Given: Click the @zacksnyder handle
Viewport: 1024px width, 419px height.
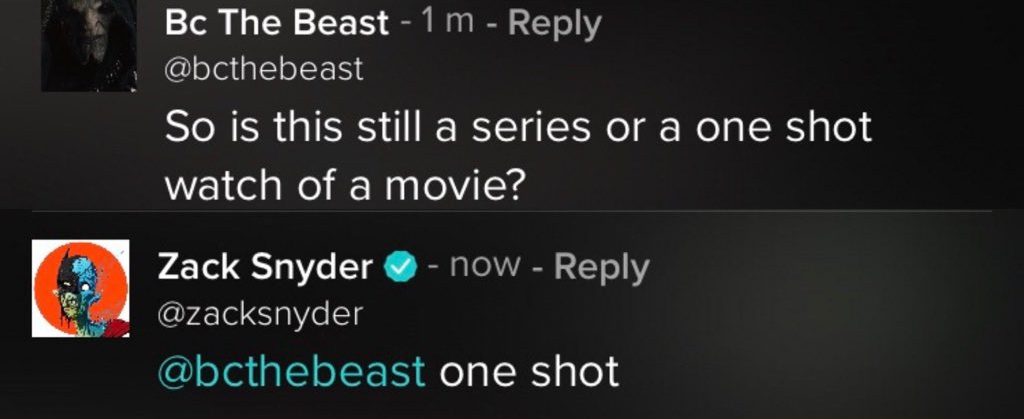Looking at the screenshot, I should (259, 315).
